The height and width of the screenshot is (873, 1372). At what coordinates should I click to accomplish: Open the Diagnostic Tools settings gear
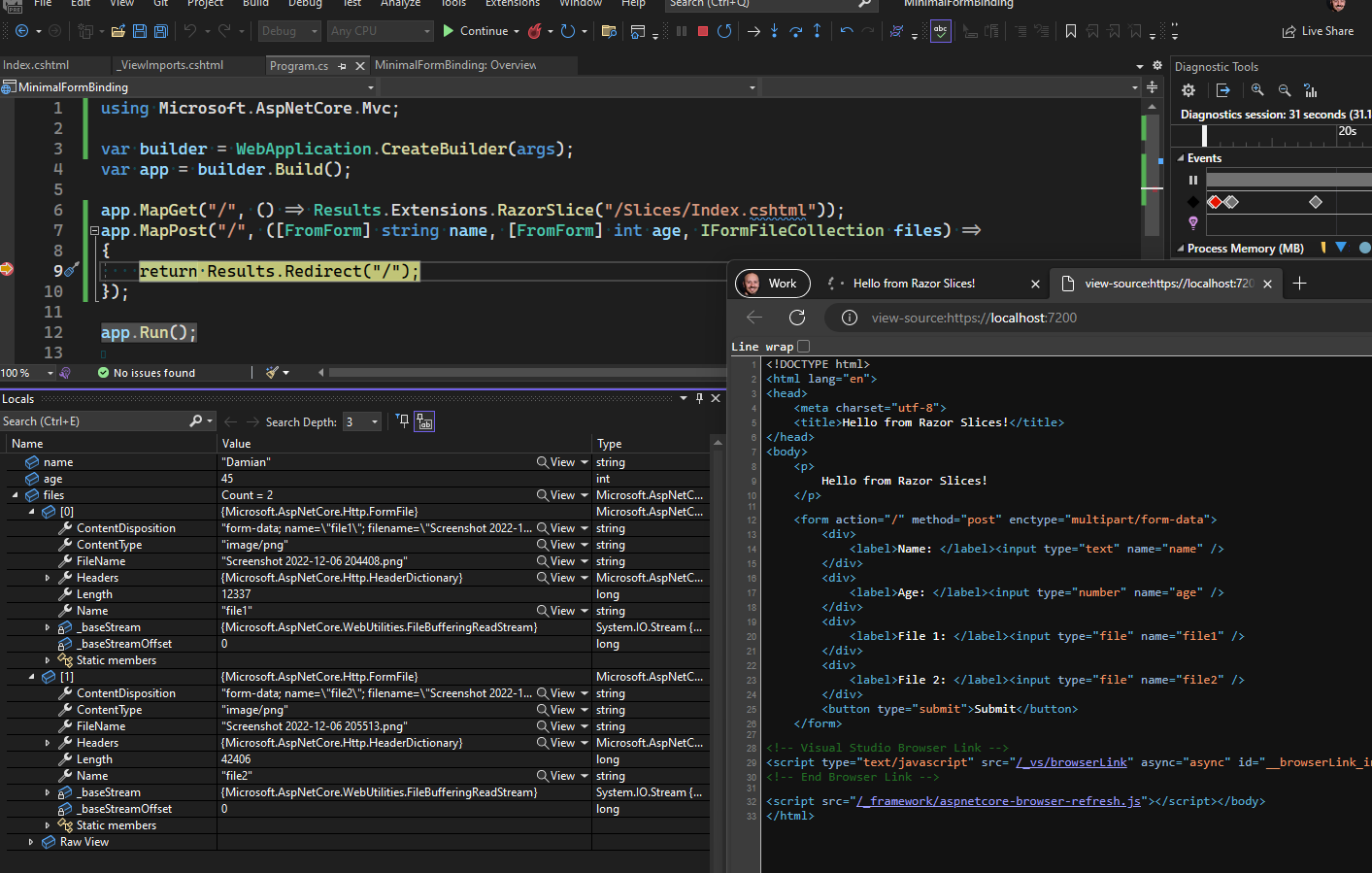point(1188,89)
